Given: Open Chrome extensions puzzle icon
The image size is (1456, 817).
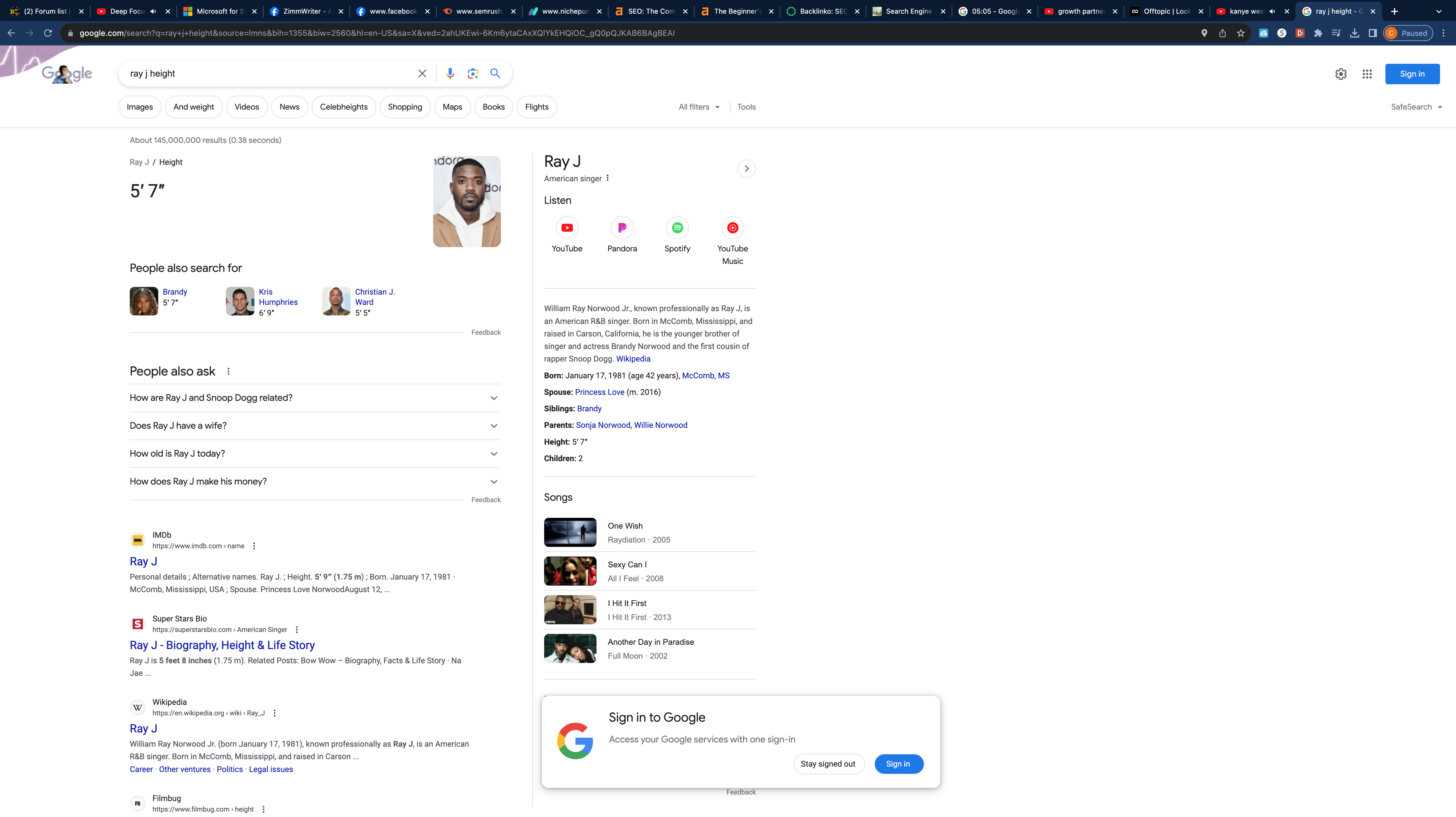Looking at the screenshot, I should pyautogui.click(x=1318, y=33).
